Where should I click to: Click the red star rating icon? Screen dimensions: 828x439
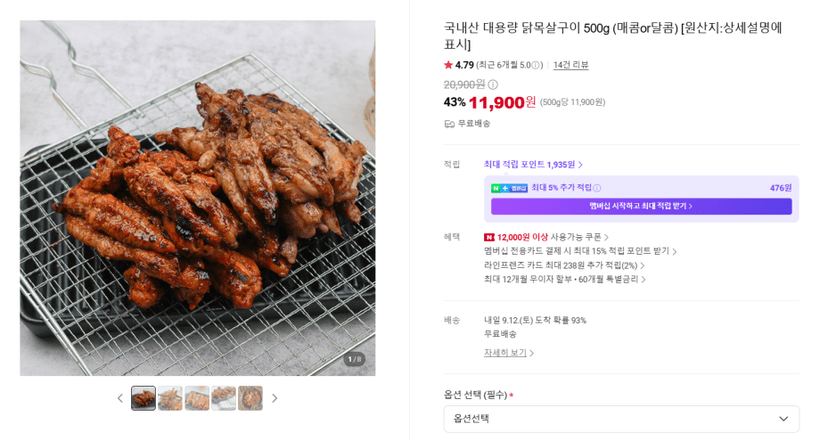tap(448, 65)
